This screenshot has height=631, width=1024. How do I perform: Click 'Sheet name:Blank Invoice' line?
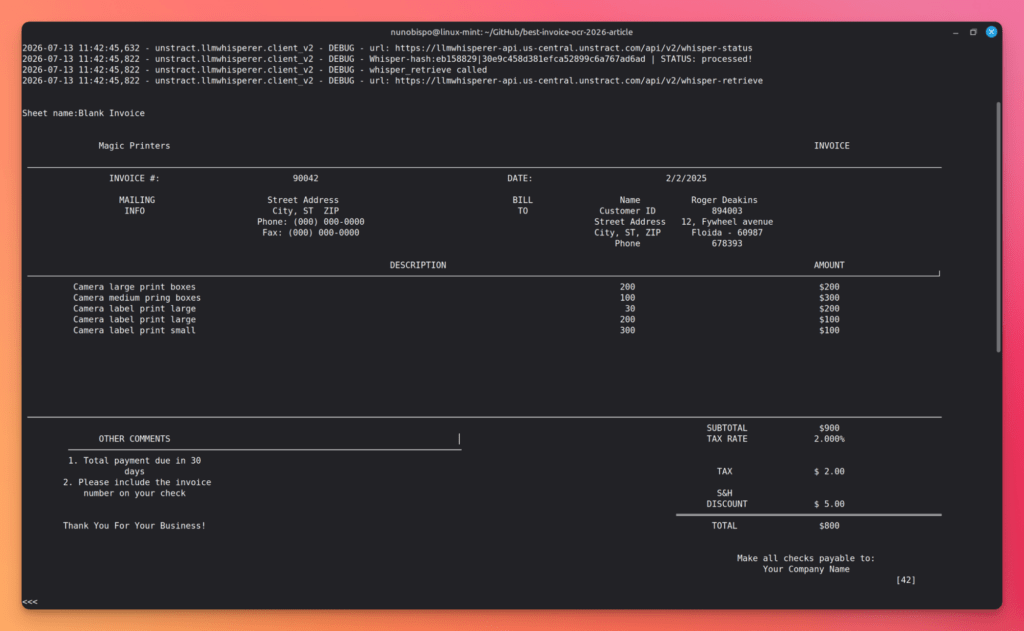pyautogui.click(x=84, y=113)
